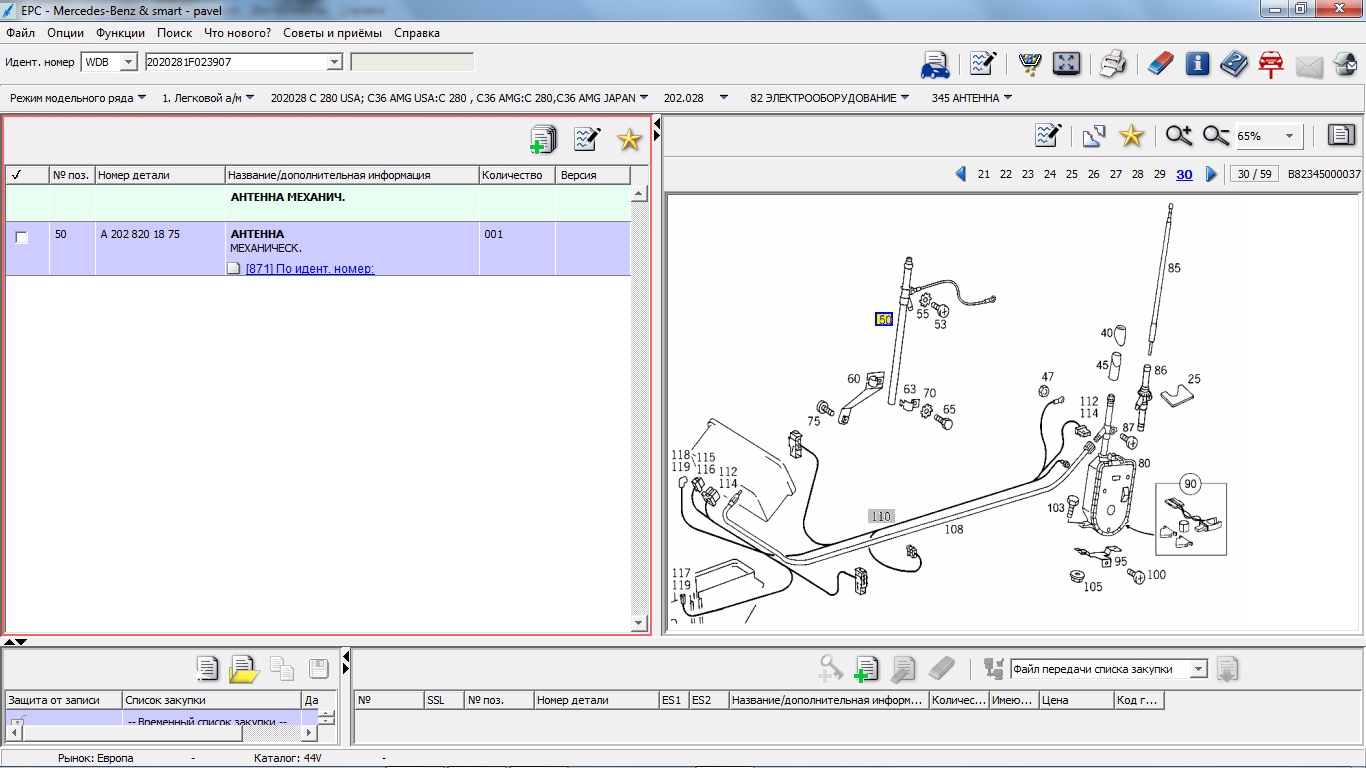This screenshot has width=1366, height=768.
Task: Open the Справка menu
Action: (417, 33)
